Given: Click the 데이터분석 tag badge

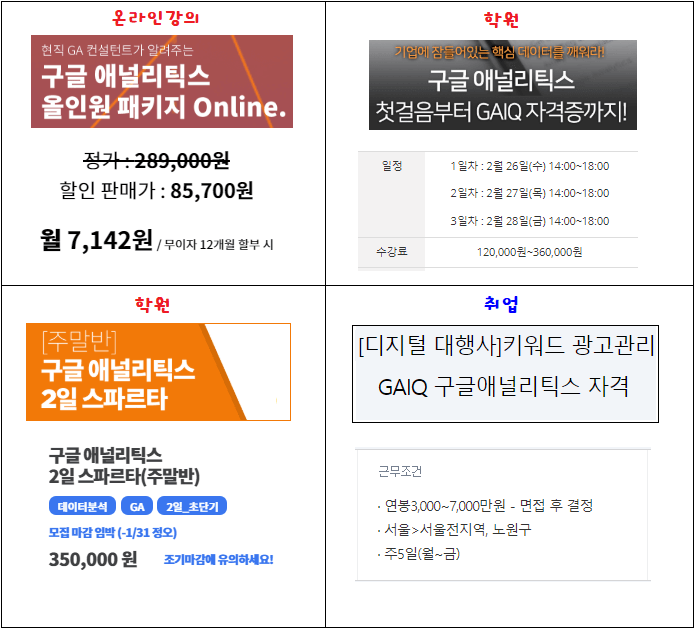Looking at the screenshot, I should 82,506.
